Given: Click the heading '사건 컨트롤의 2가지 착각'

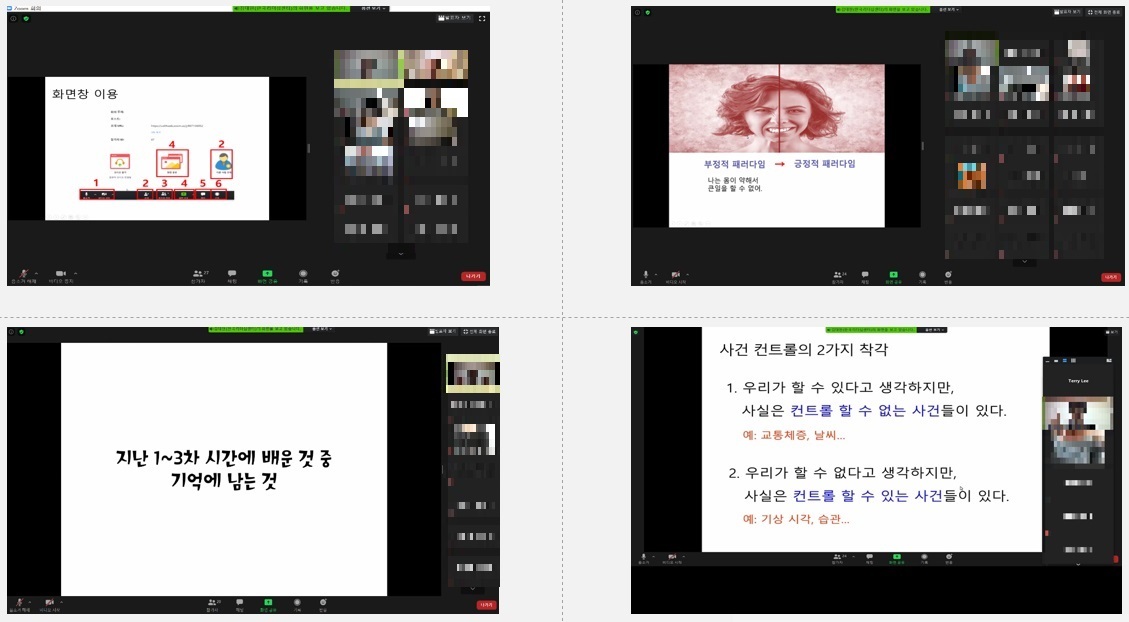Looking at the screenshot, I should 804,350.
